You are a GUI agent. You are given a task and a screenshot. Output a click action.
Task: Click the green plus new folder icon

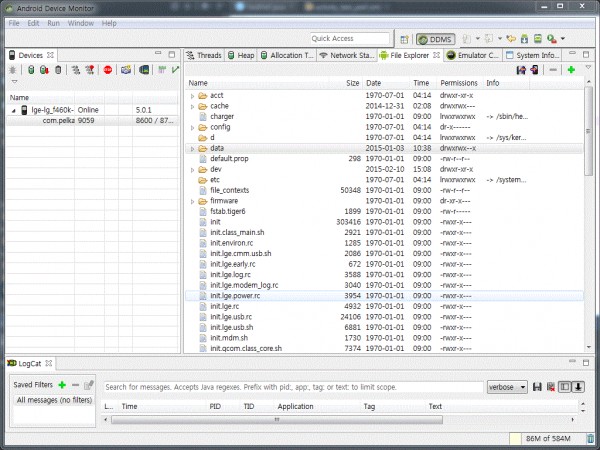click(x=571, y=70)
